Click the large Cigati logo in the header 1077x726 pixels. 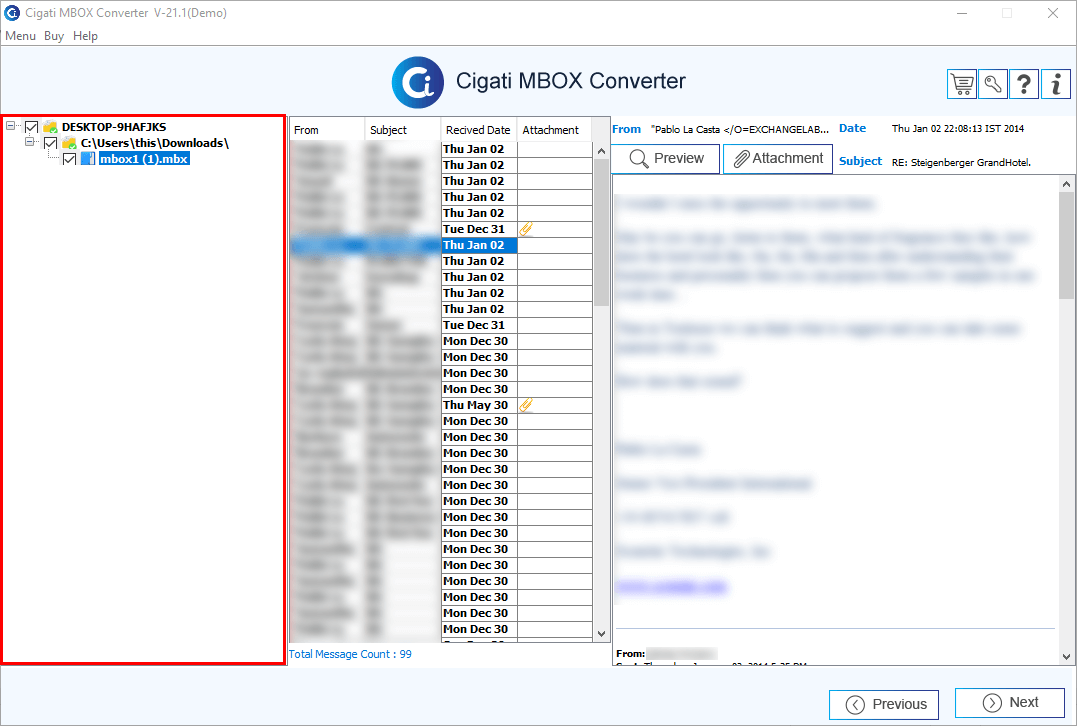[x=418, y=82]
